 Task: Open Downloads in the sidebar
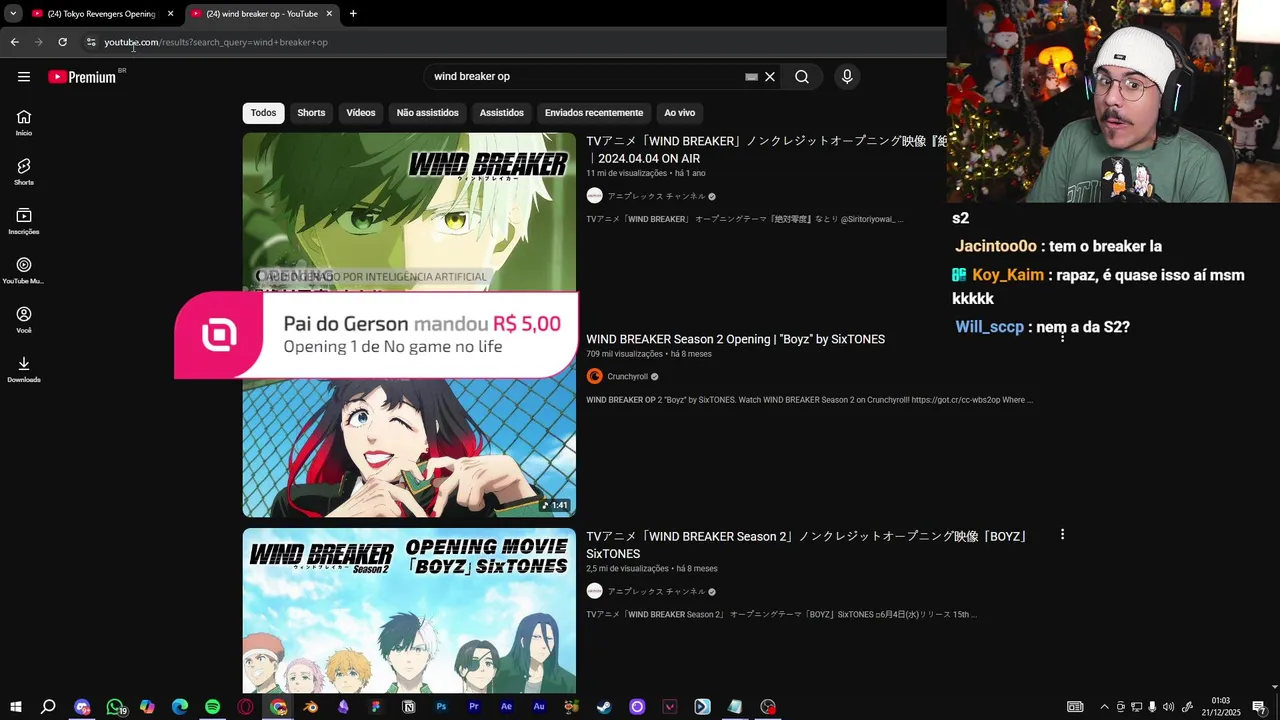click(x=24, y=369)
